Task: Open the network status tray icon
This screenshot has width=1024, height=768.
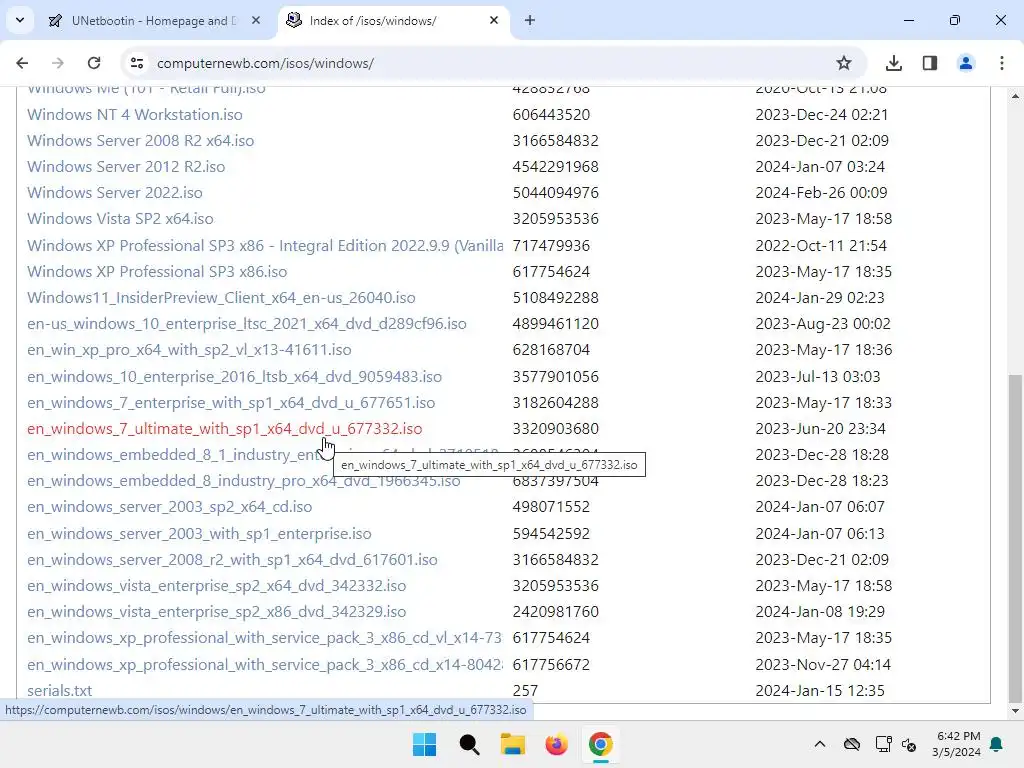Action: coord(884,744)
